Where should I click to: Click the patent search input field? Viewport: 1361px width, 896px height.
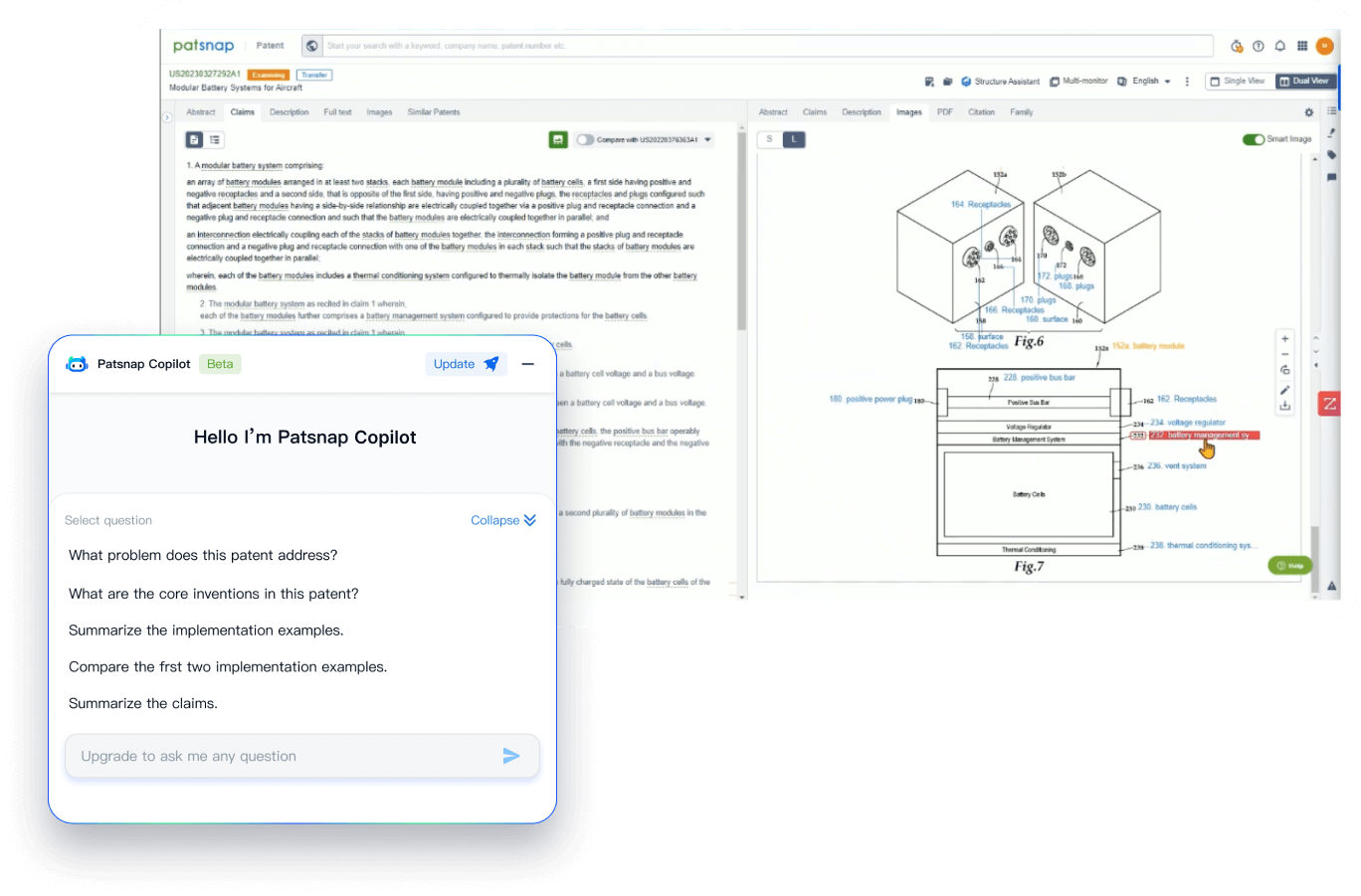(766, 46)
